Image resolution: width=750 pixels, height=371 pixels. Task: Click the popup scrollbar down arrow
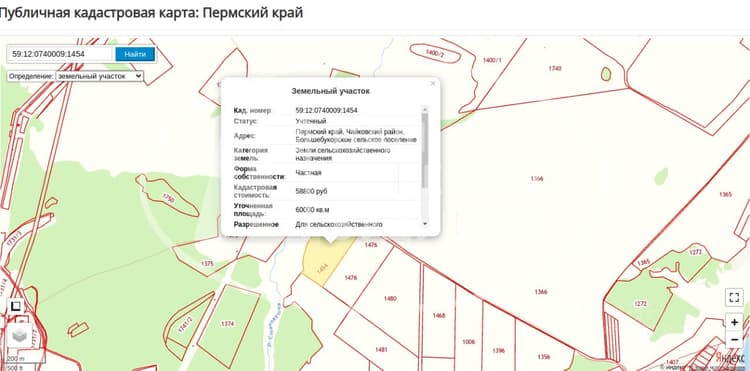(x=425, y=224)
